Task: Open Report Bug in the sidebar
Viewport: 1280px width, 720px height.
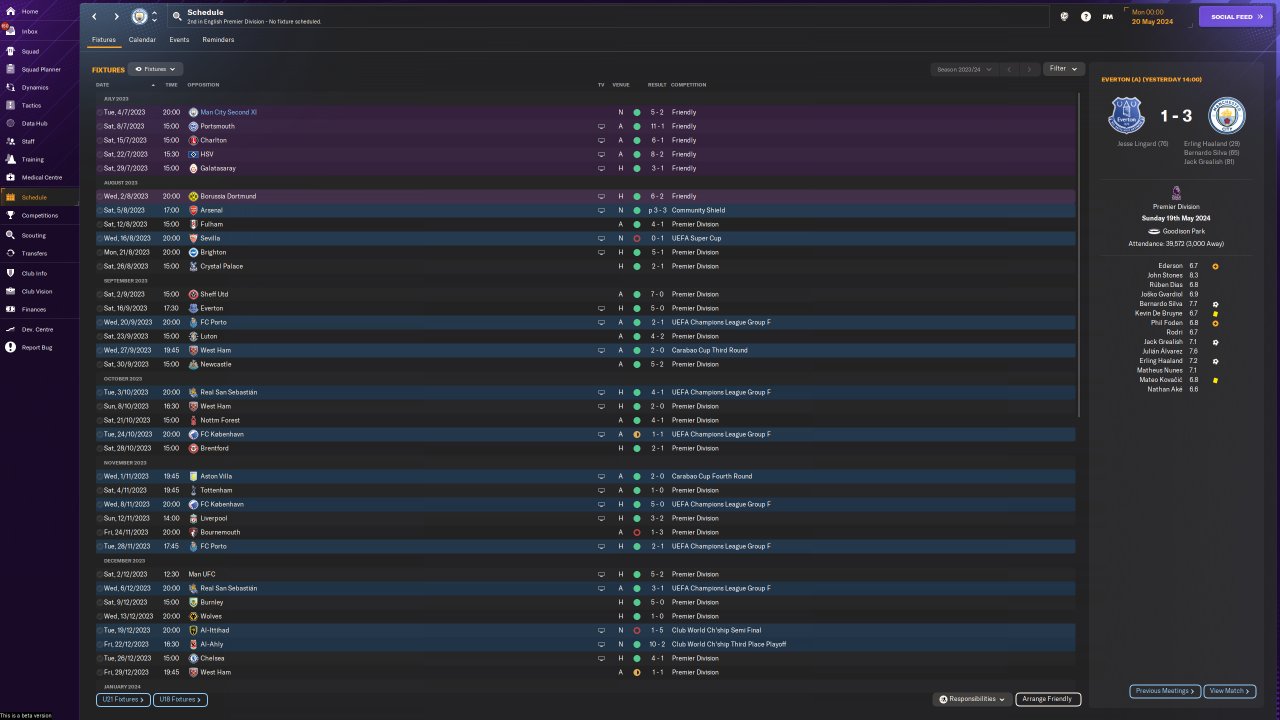Action: pyautogui.click(x=40, y=347)
